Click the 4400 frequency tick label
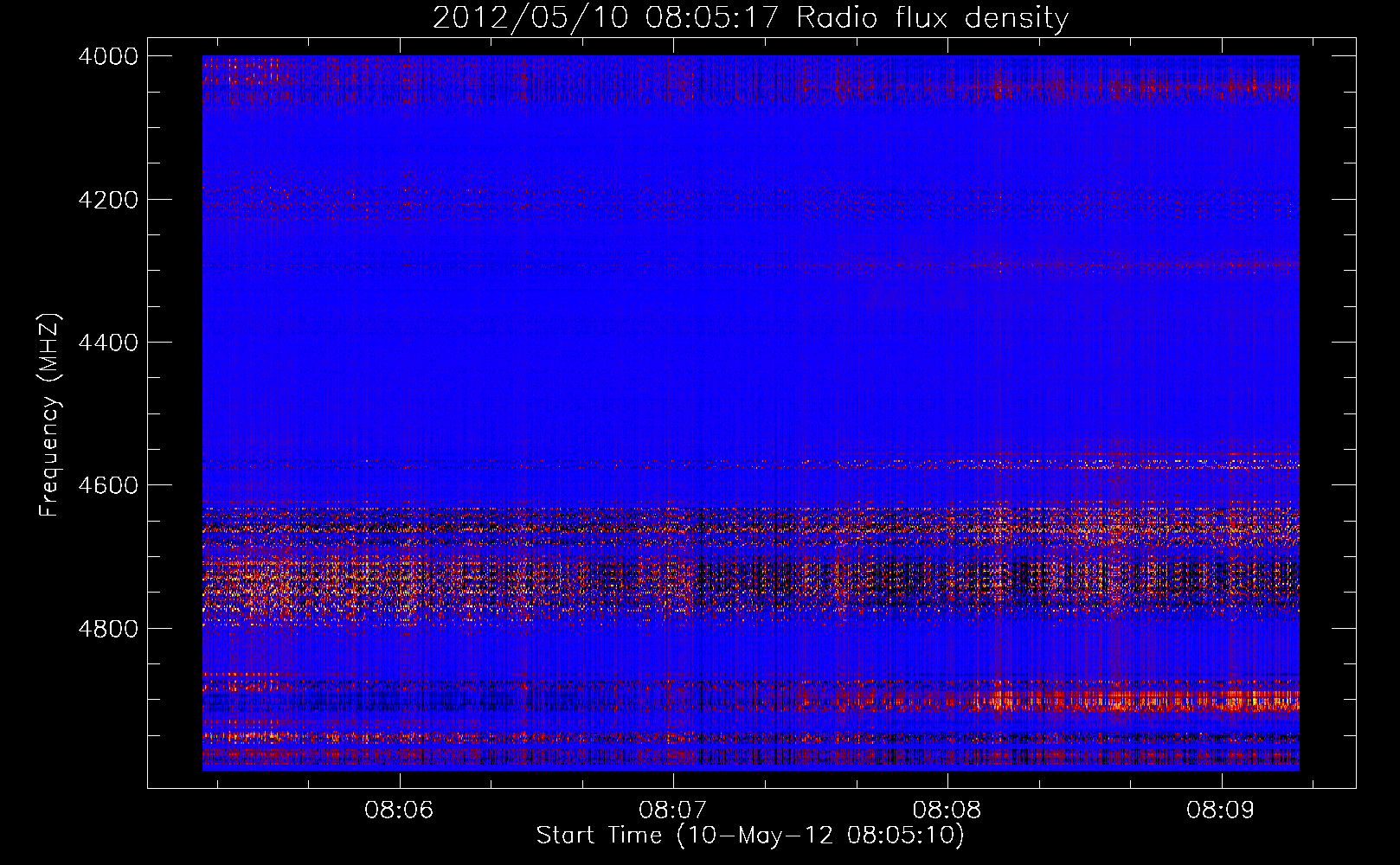This screenshot has height=865, width=1400. point(108,343)
